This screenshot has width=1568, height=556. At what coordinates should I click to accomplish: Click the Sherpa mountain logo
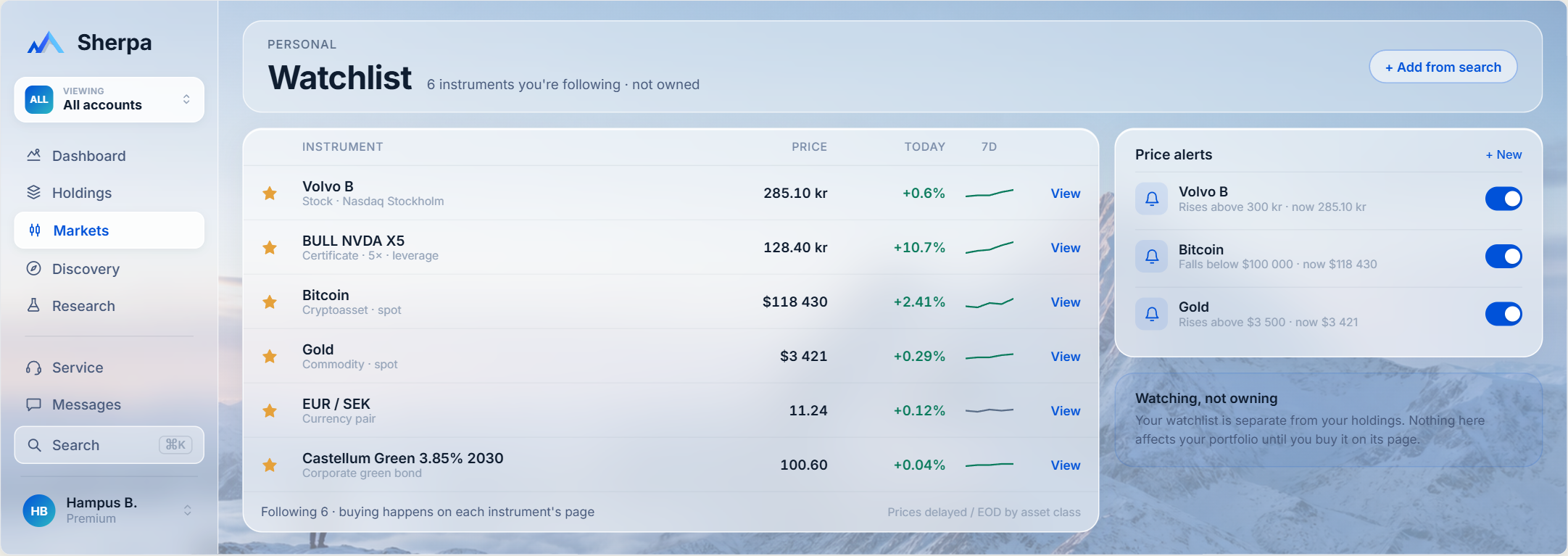46,42
